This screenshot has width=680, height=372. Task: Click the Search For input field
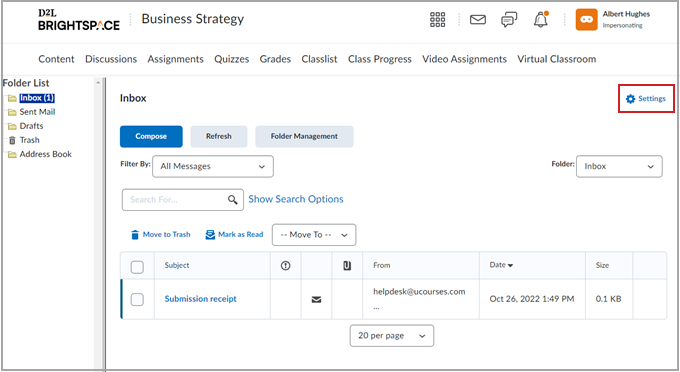176,200
